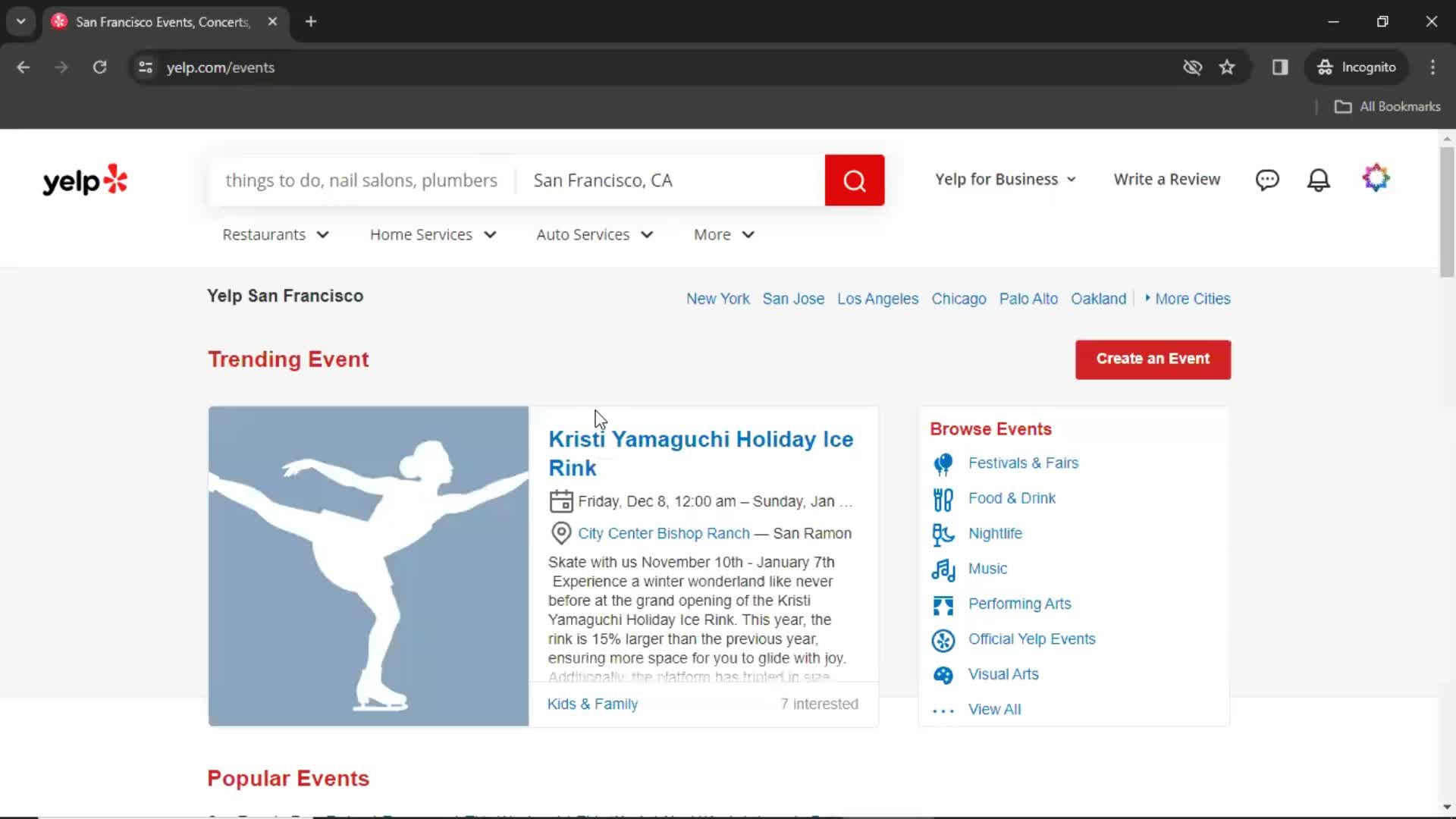1456x819 pixels.
Task: Click the search magnifying glass icon
Action: 855,180
